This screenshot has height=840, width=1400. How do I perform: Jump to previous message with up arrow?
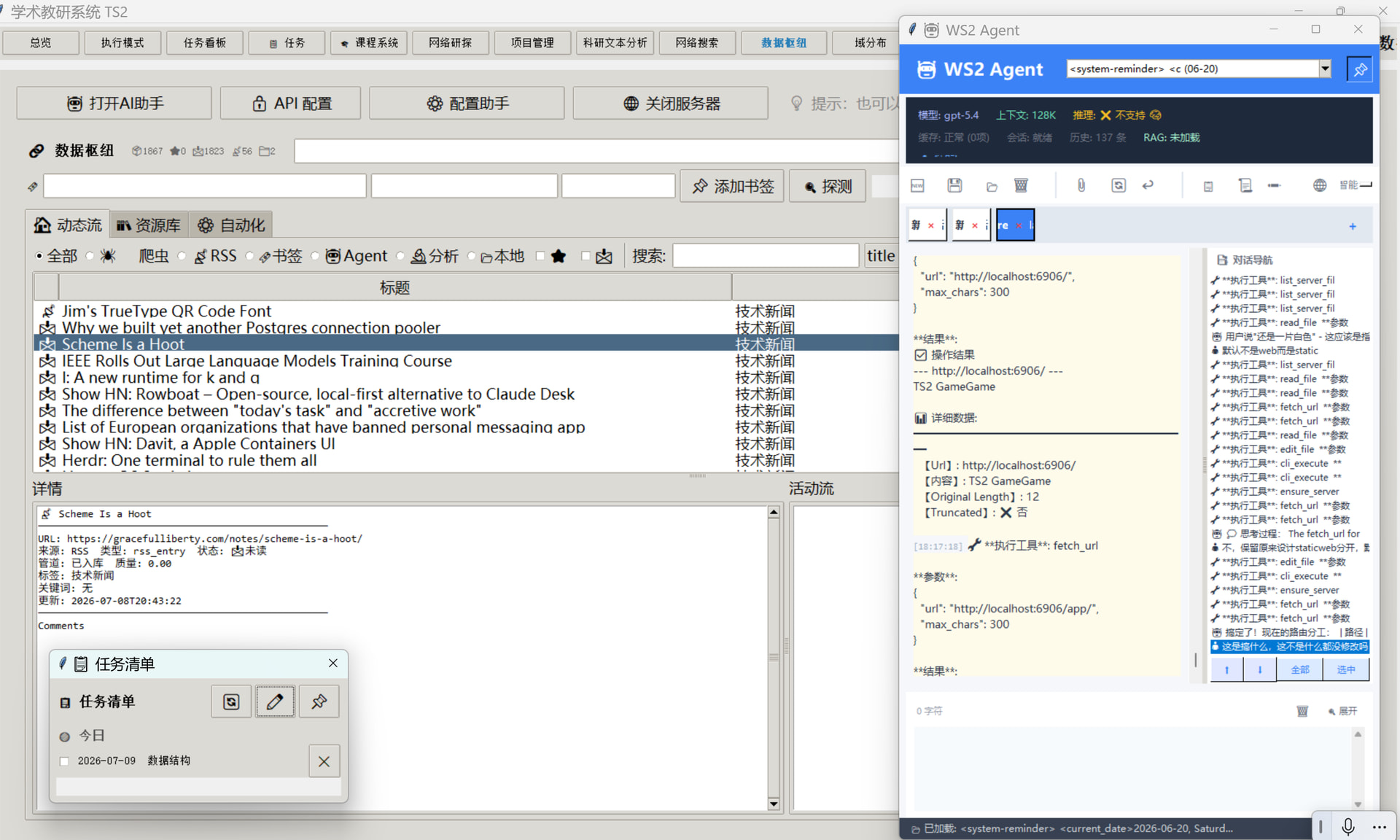pyautogui.click(x=1227, y=669)
